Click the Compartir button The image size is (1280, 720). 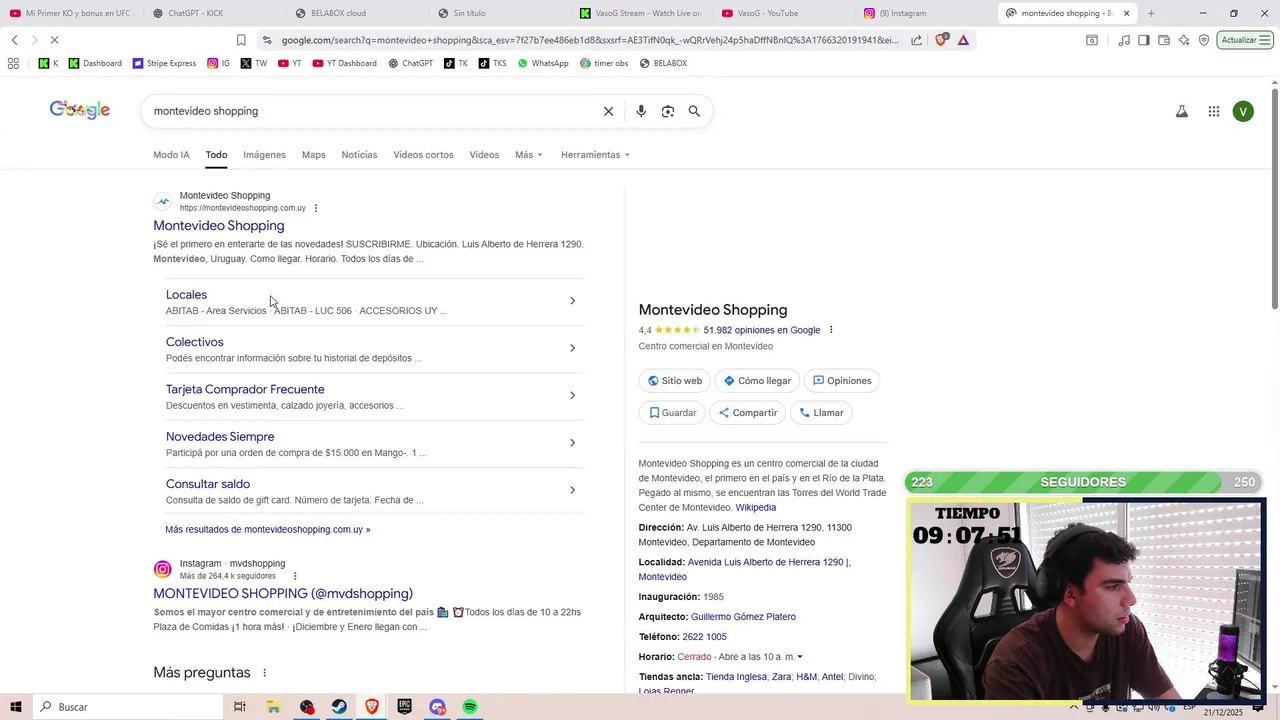click(747, 413)
